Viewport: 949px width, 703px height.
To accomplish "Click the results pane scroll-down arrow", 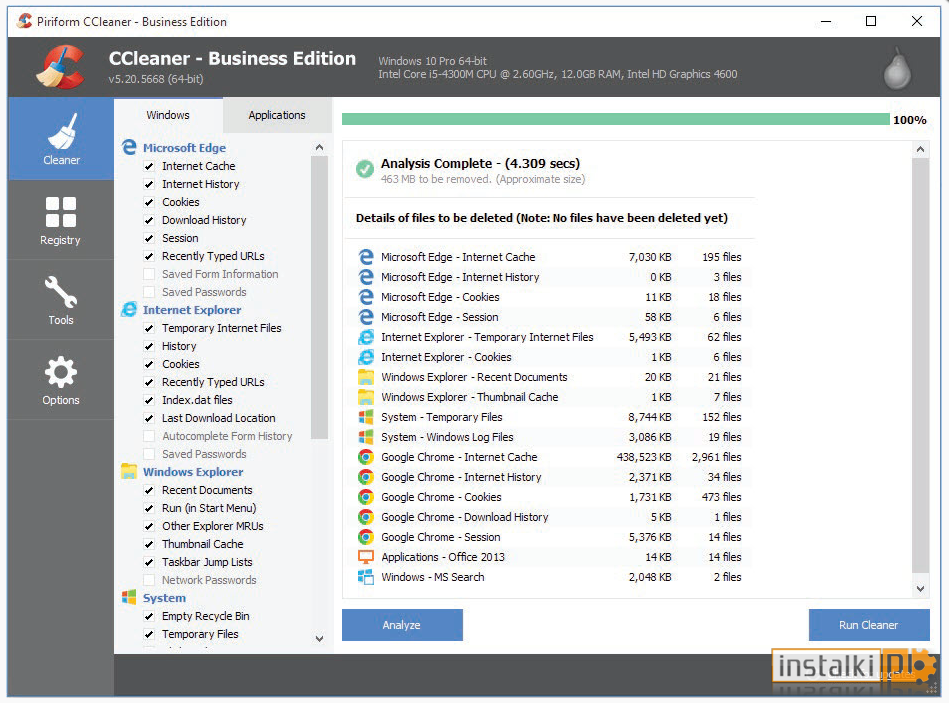I will click(x=921, y=589).
